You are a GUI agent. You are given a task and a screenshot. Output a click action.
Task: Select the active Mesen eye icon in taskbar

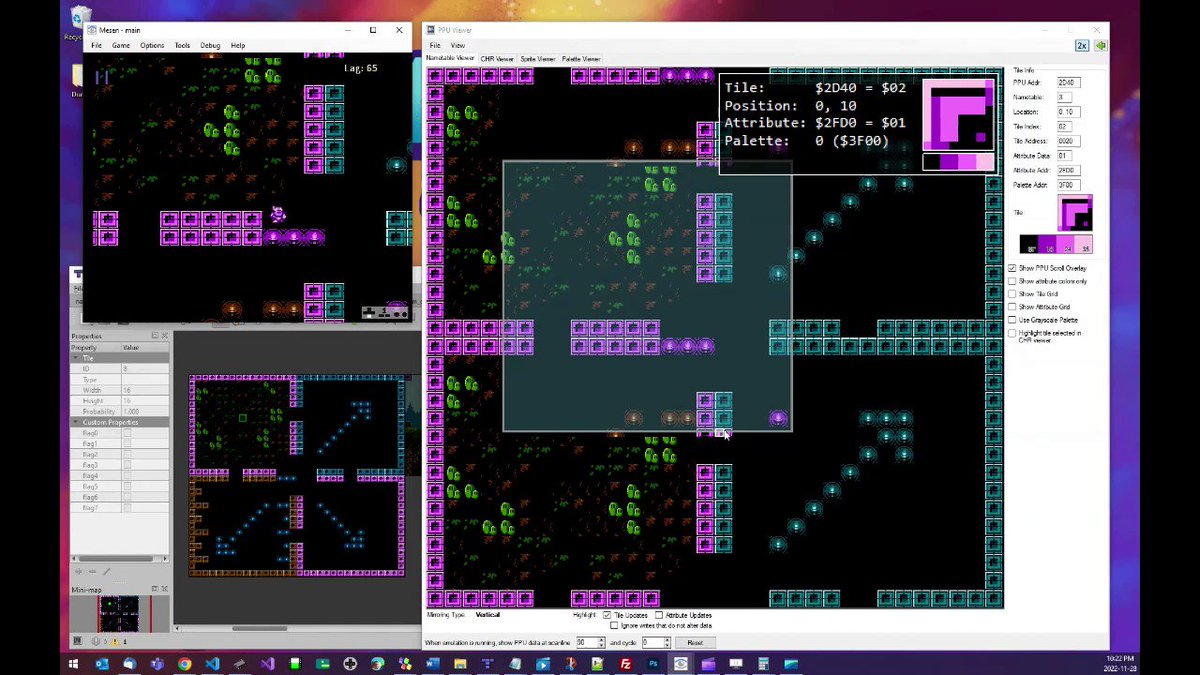pyautogui.click(x=680, y=663)
